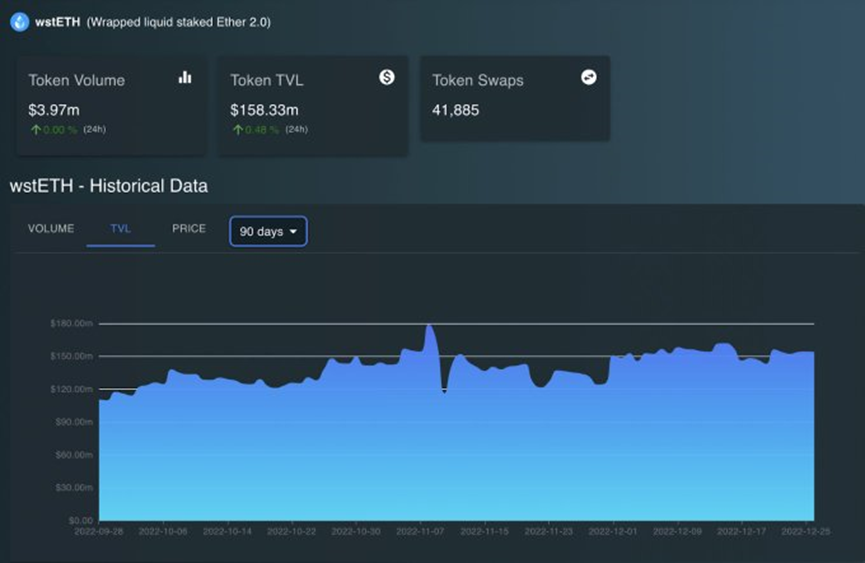Click the Token TVL value $158.33m

coord(264,110)
